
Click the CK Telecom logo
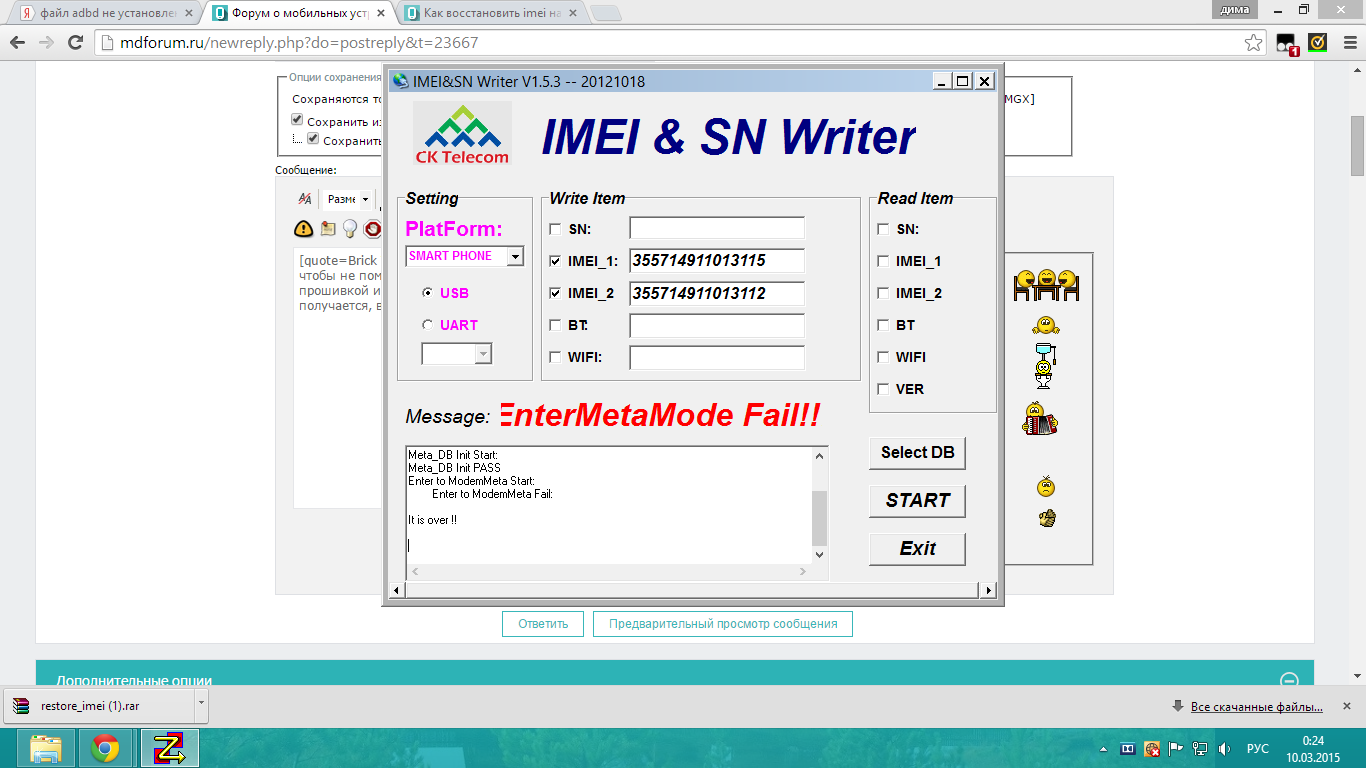(x=462, y=133)
